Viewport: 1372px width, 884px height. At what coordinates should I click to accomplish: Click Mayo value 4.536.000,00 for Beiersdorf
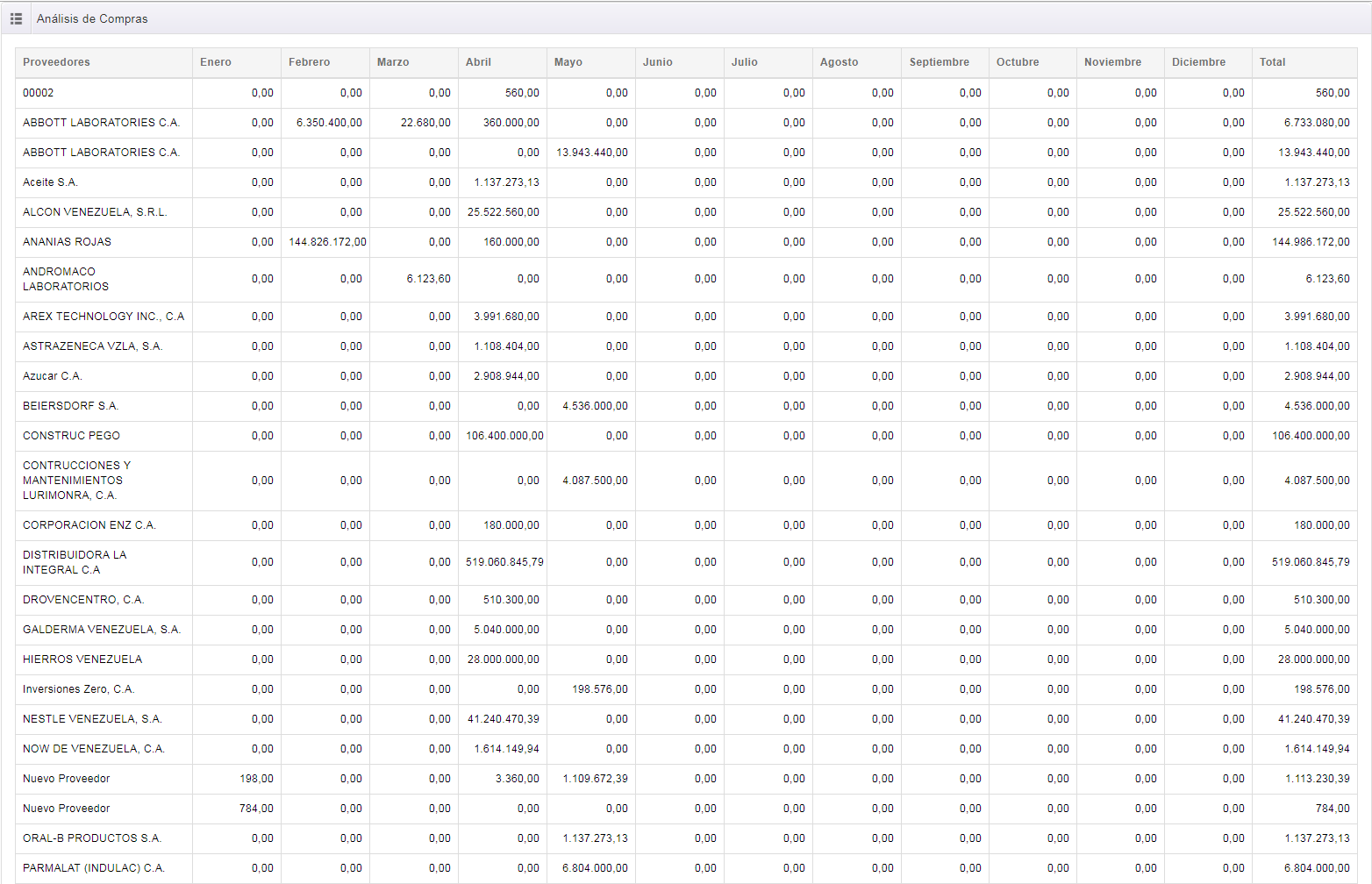[595, 406]
